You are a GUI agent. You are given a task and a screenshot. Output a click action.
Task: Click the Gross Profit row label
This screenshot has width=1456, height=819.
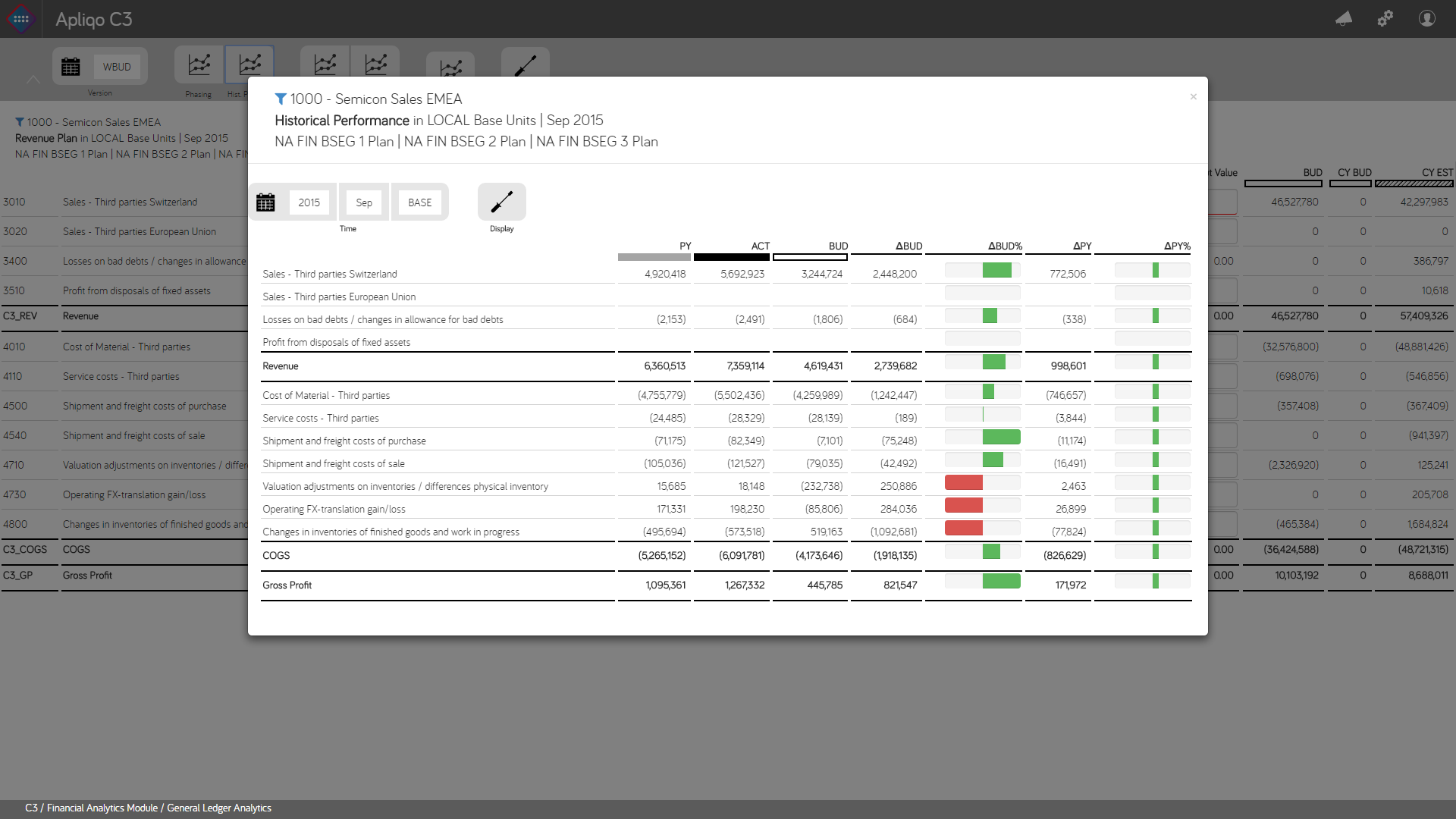point(287,585)
